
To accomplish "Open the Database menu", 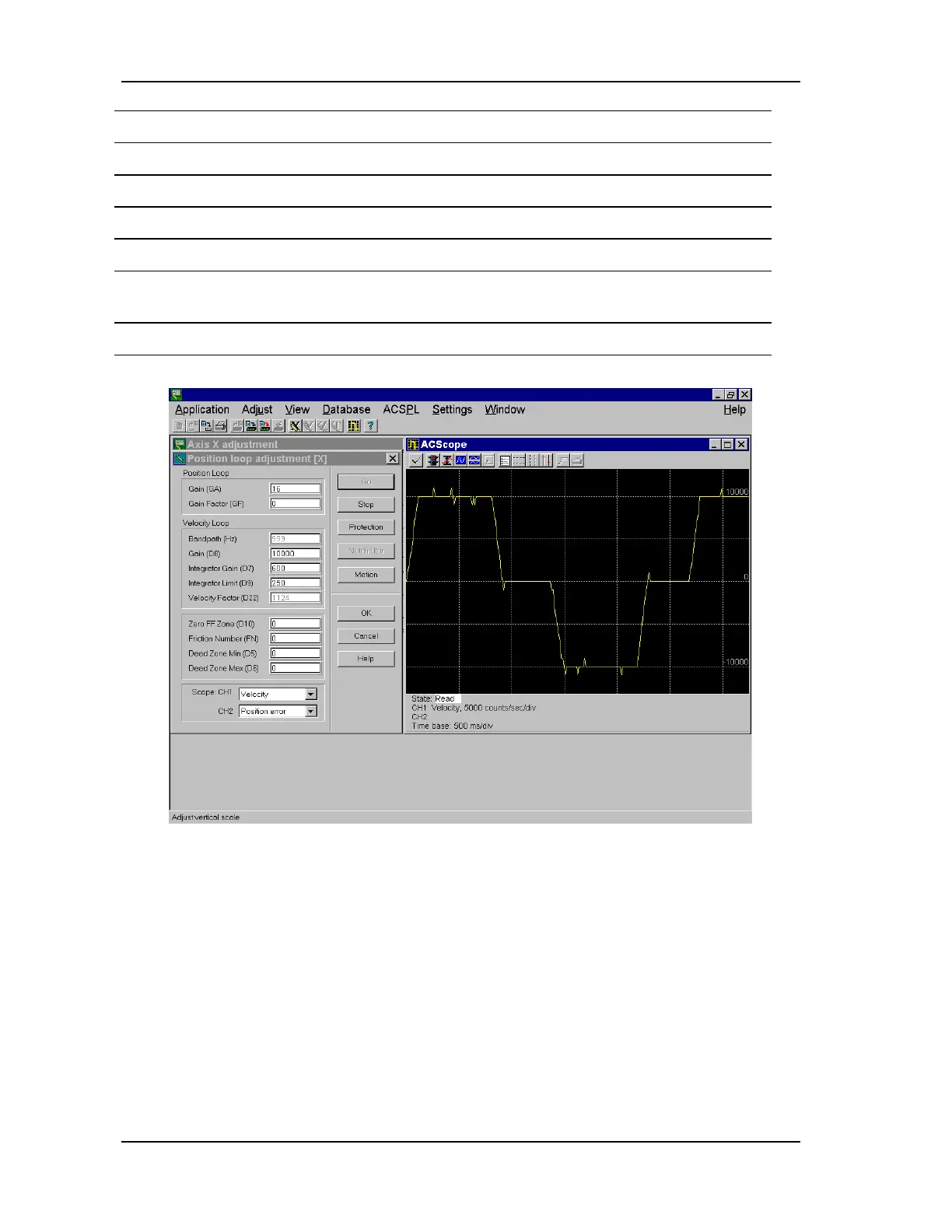I will coord(346,409).
